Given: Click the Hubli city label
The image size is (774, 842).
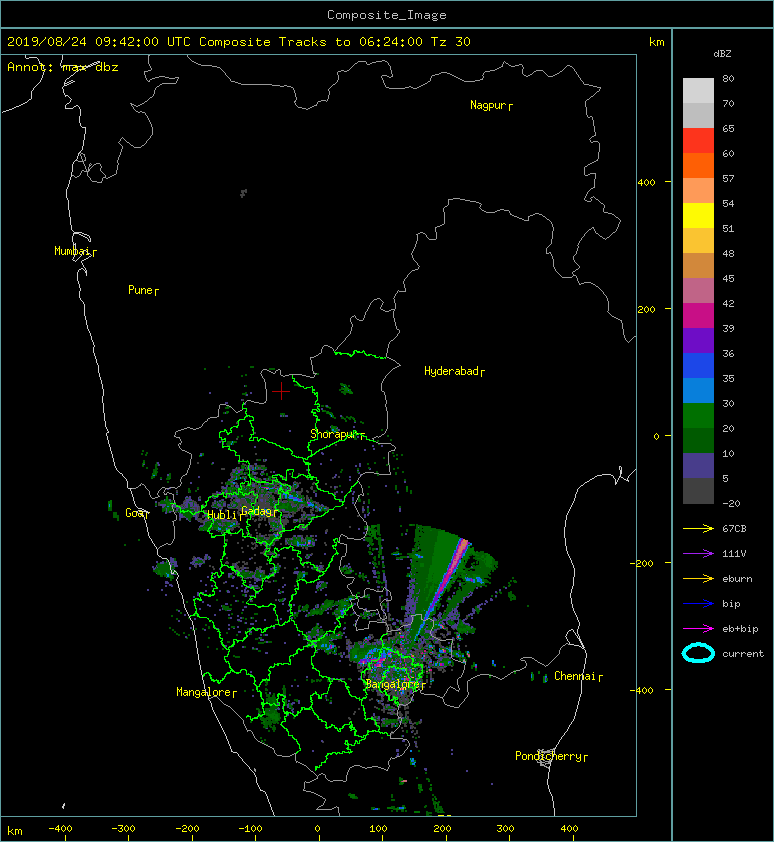Looking at the screenshot, I should [223, 515].
